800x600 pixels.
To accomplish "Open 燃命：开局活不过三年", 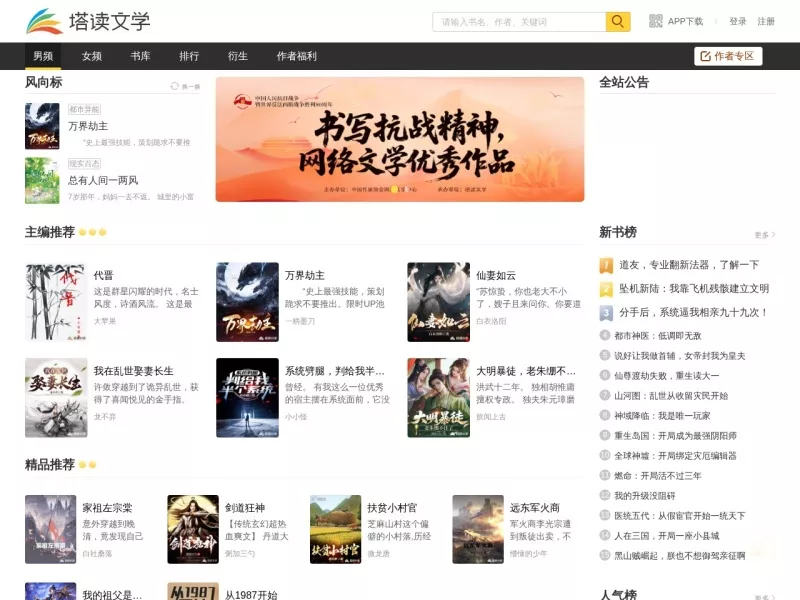I will 658,476.
